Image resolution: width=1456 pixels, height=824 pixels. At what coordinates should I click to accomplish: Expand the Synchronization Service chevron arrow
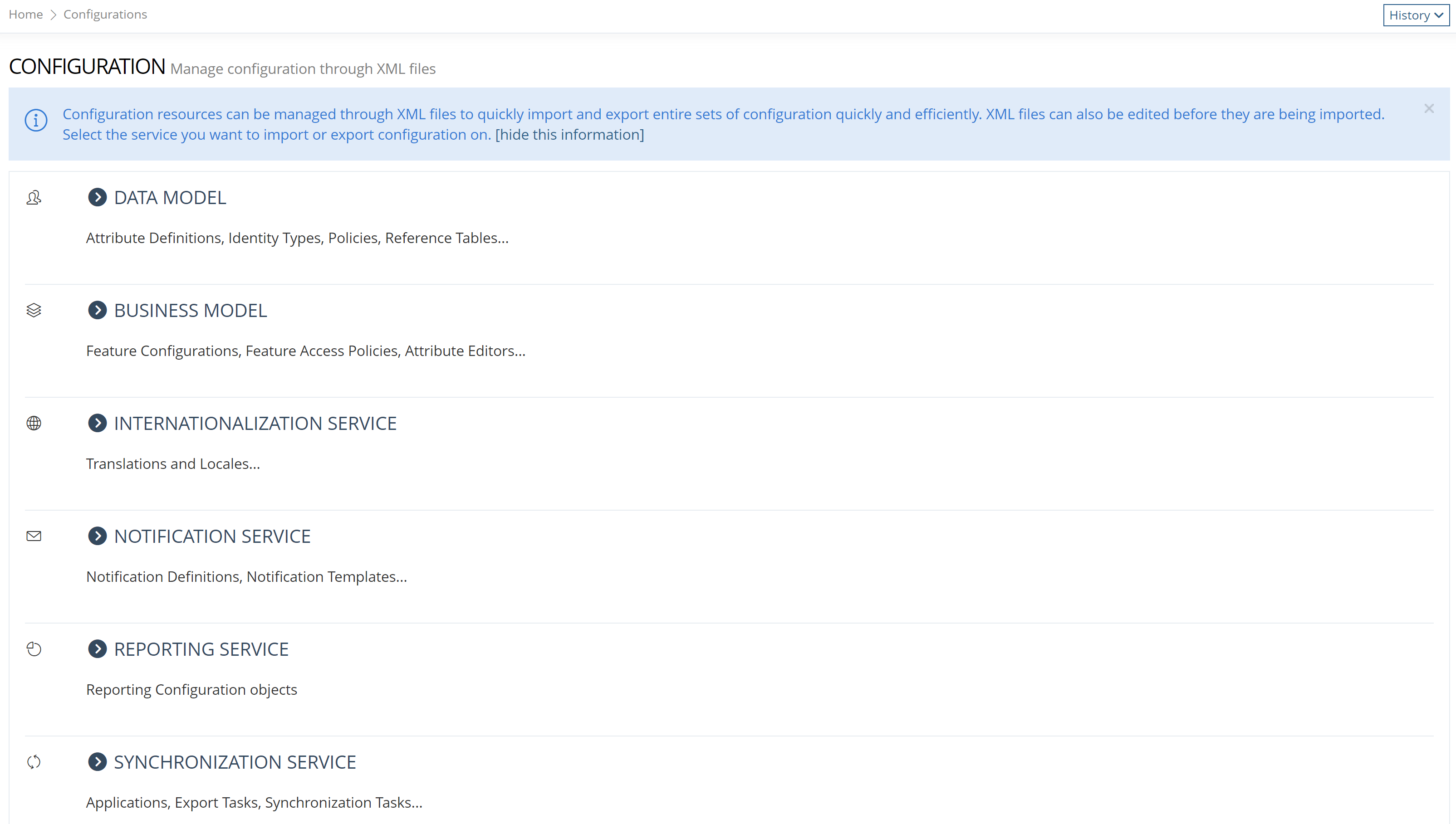click(98, 762)
